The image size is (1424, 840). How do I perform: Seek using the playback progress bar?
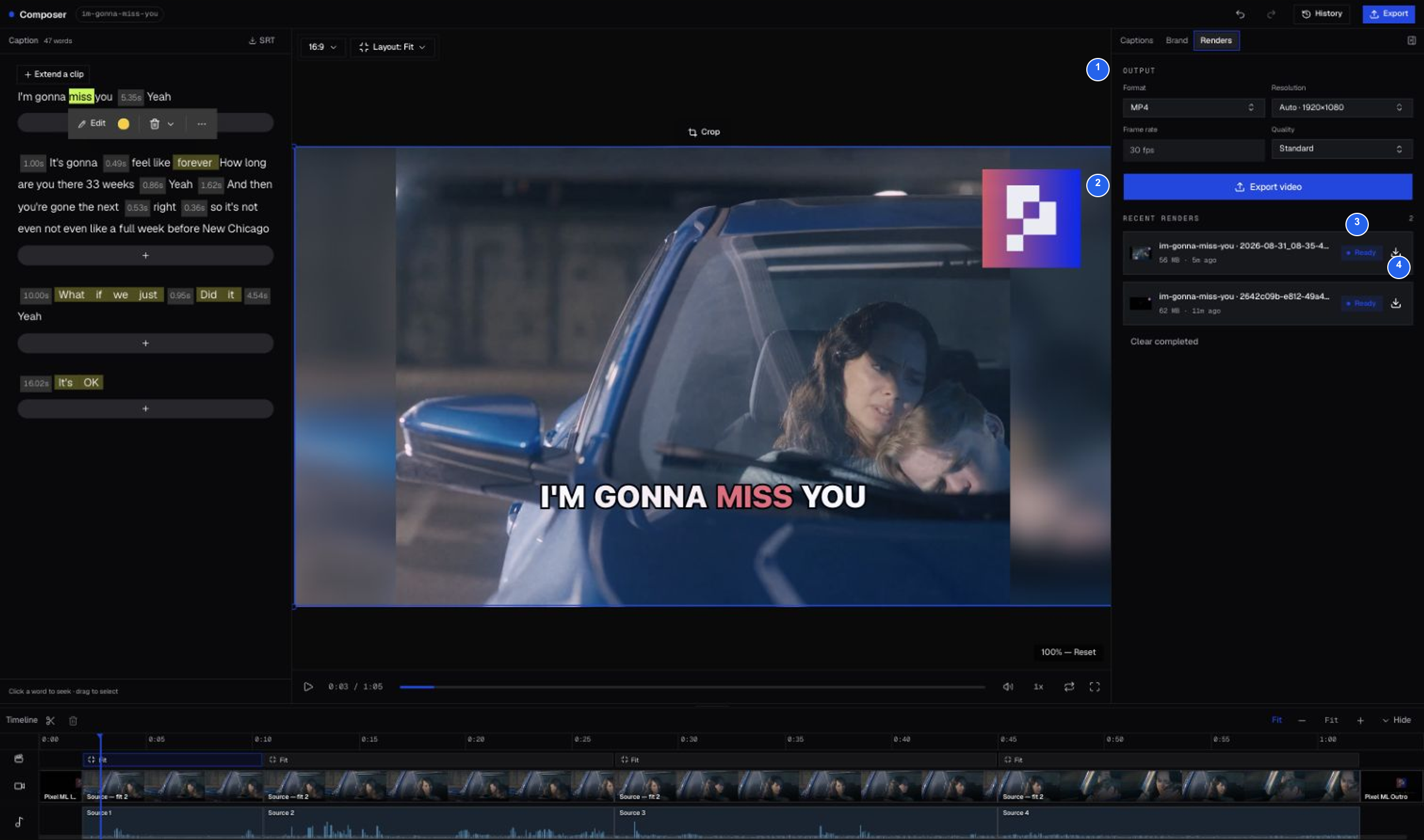click(692, 687)
